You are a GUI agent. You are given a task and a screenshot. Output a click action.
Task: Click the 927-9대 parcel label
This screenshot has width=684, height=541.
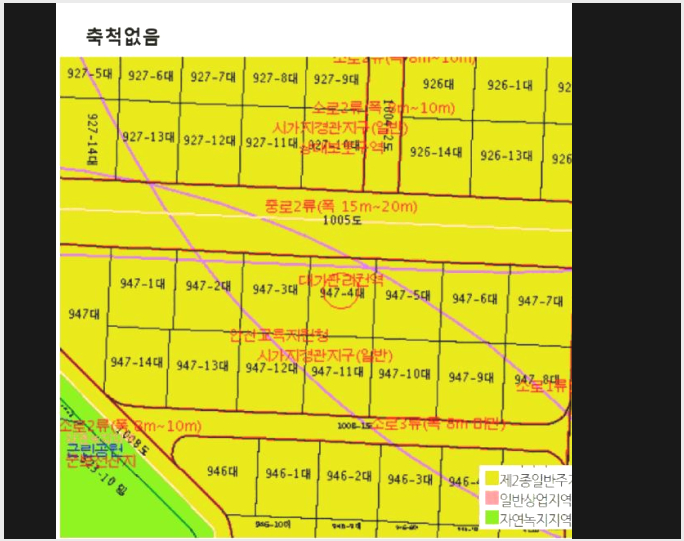pos(336,79)
